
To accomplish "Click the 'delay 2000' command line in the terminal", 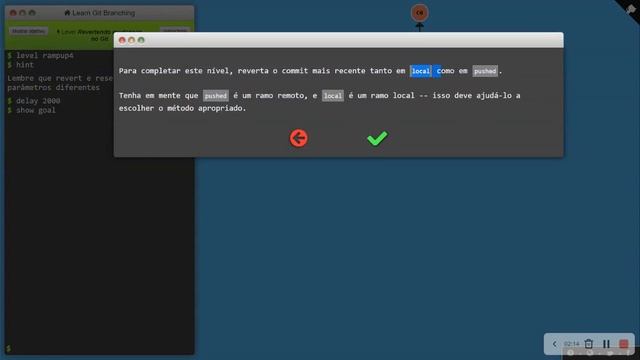I will (34, 100).
